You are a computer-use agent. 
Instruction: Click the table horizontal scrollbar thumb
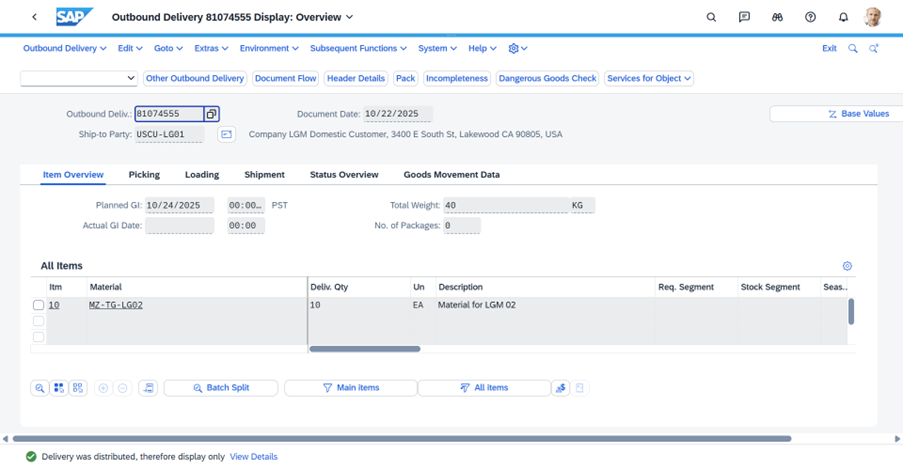click(365, 349)
